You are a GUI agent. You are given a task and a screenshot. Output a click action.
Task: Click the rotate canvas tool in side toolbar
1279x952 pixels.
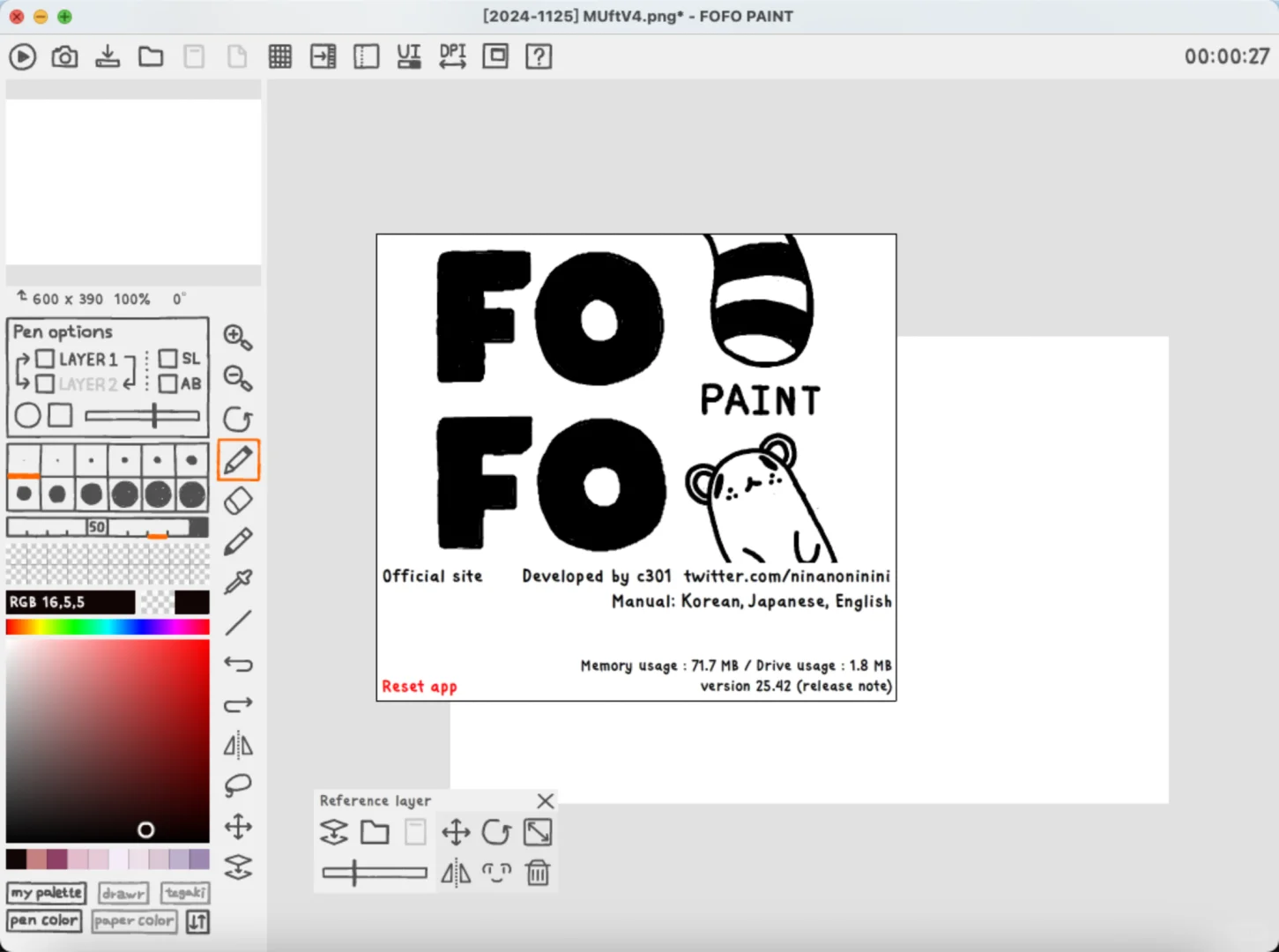click(x=238, y=419)
